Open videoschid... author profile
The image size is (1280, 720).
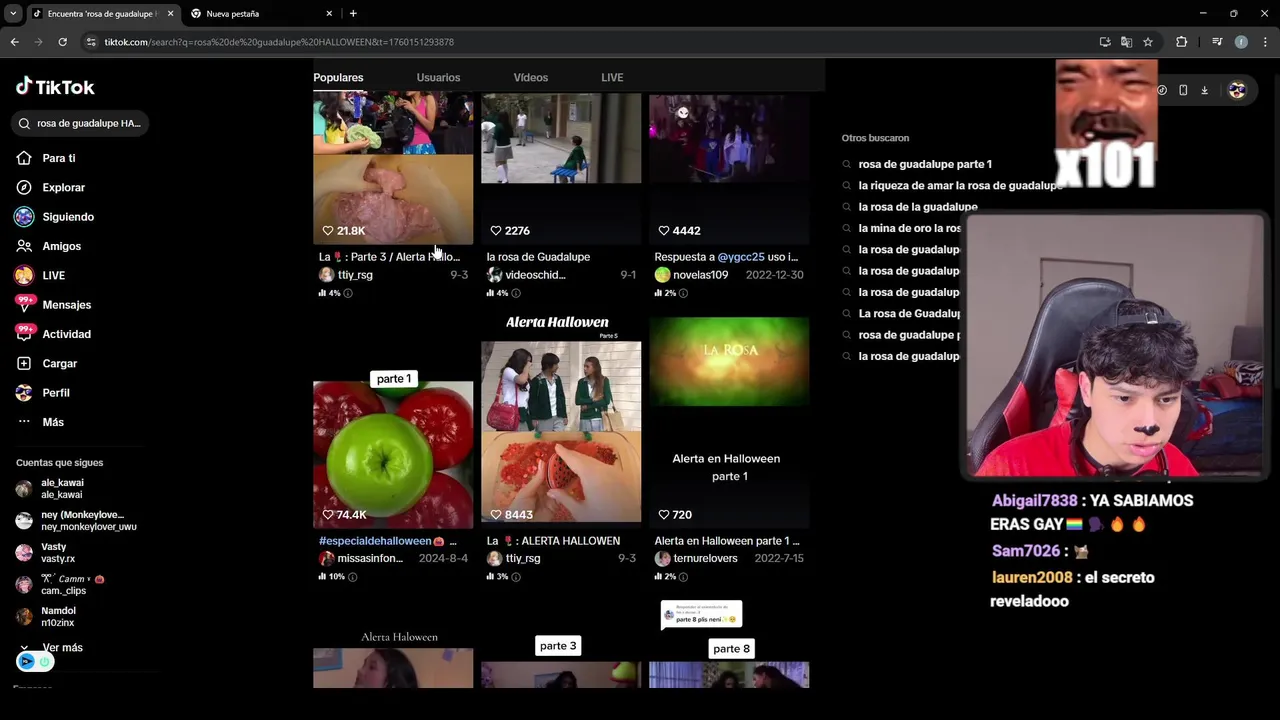[x=535, y=275]
